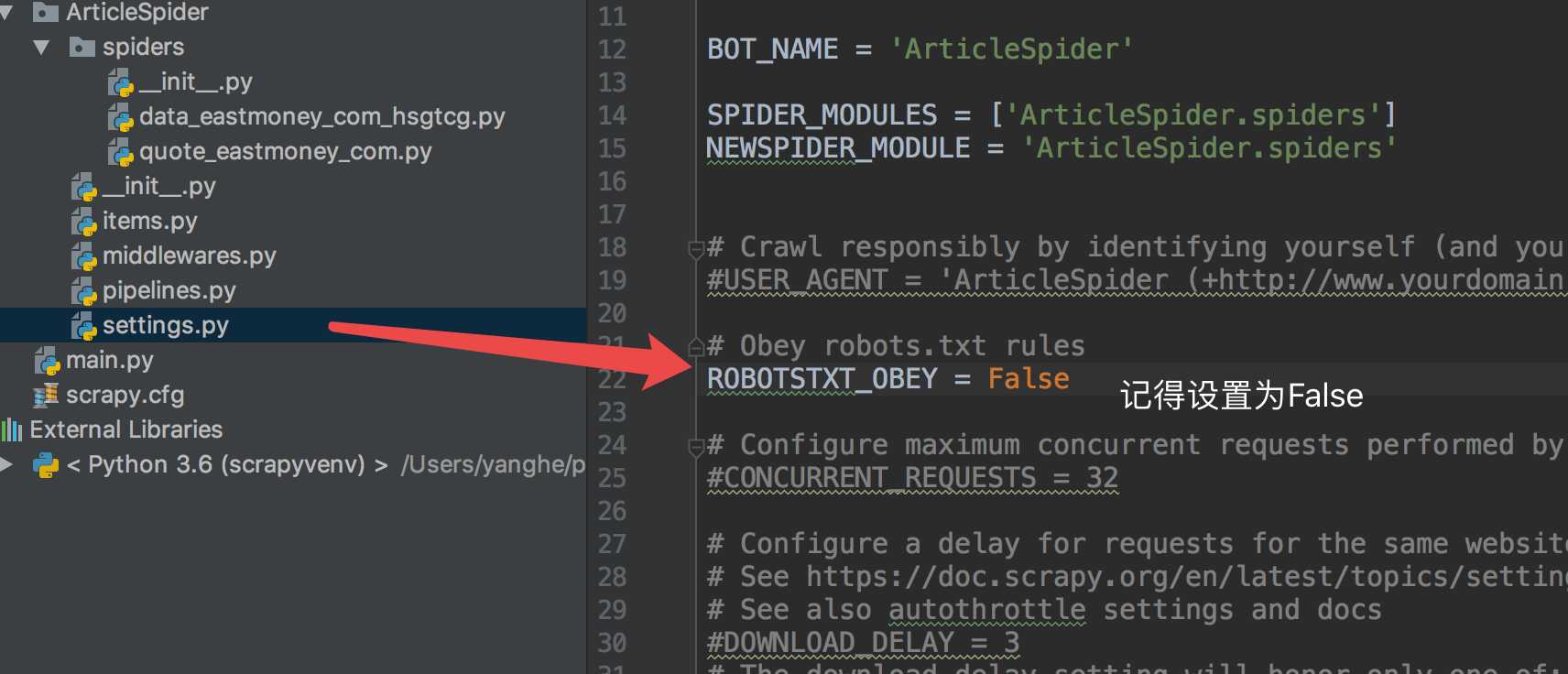Fold the comment block at line 24

[x=696, y=445]
